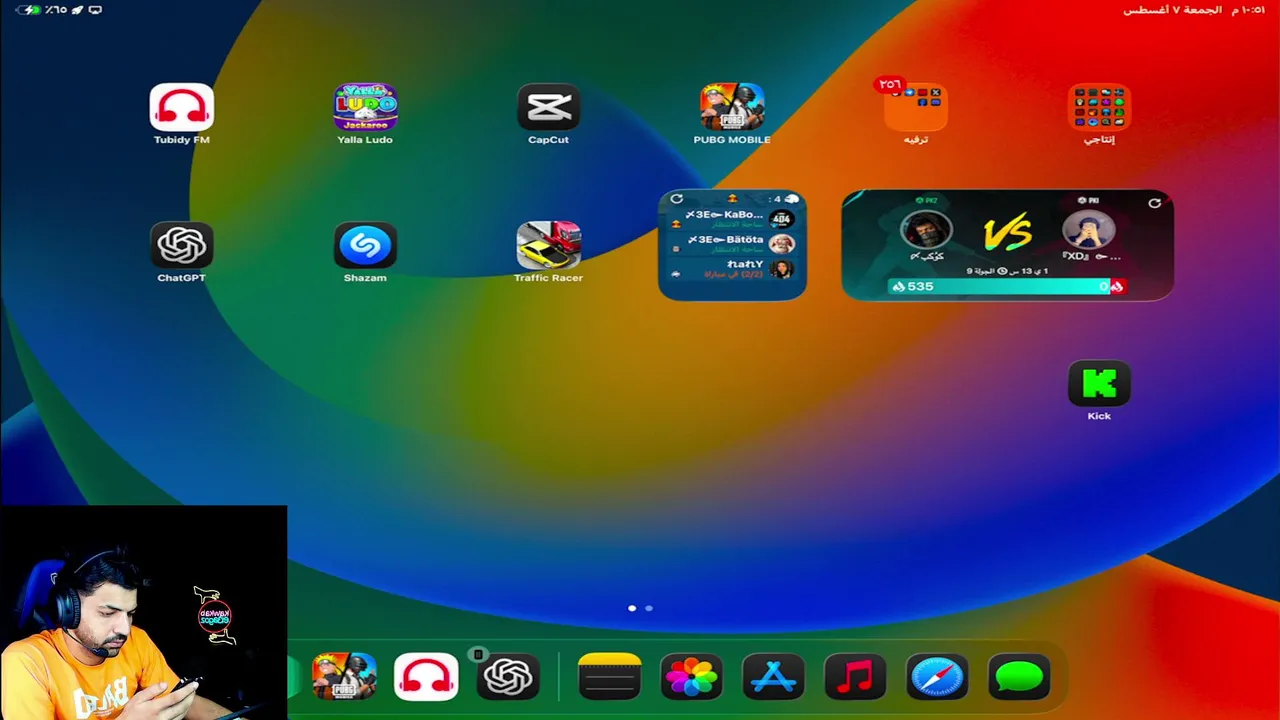Open the Music app in the dock

pos(855,677)
